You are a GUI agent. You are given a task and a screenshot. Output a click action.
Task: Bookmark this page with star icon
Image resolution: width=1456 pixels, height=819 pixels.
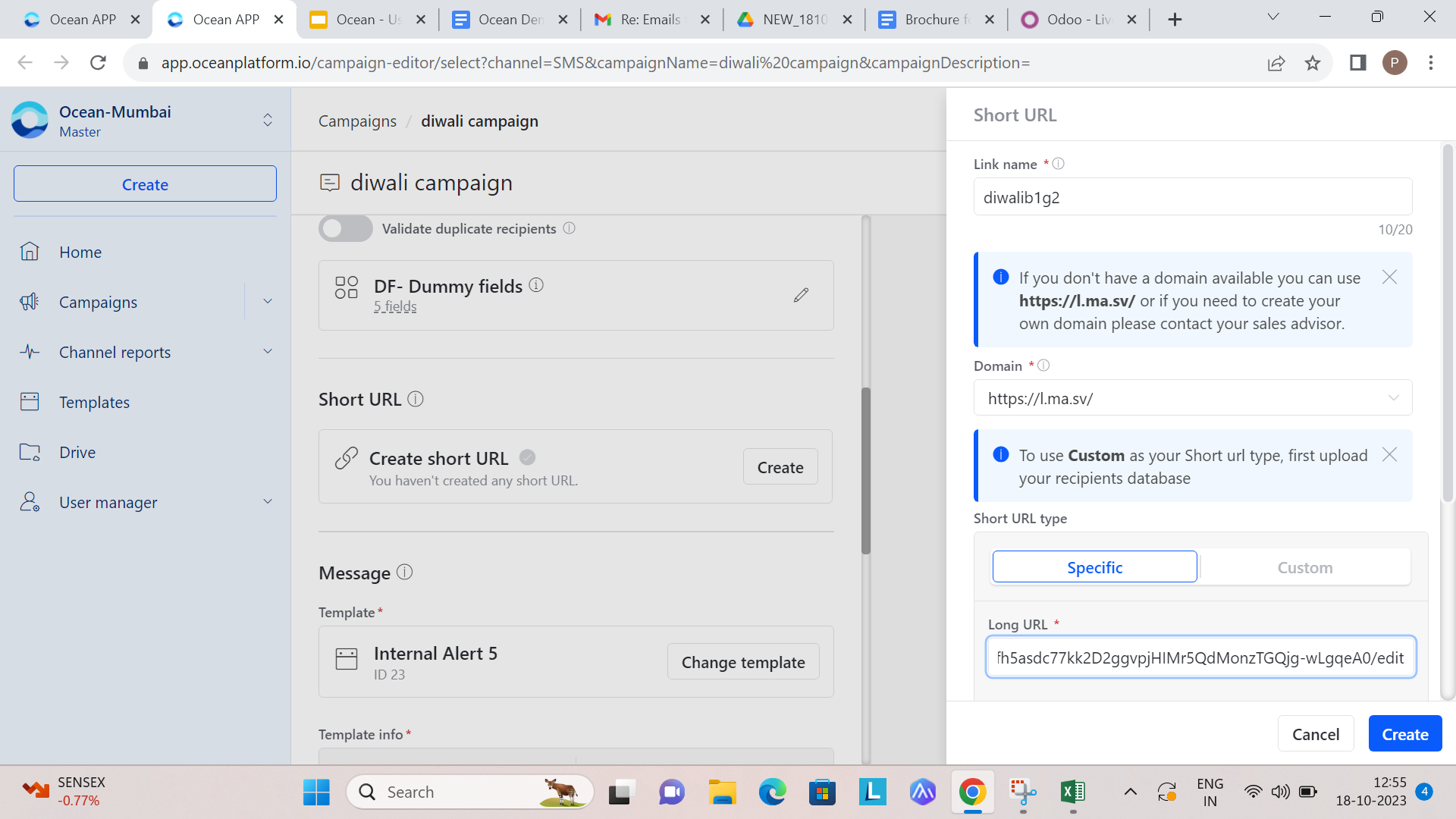1313,63
